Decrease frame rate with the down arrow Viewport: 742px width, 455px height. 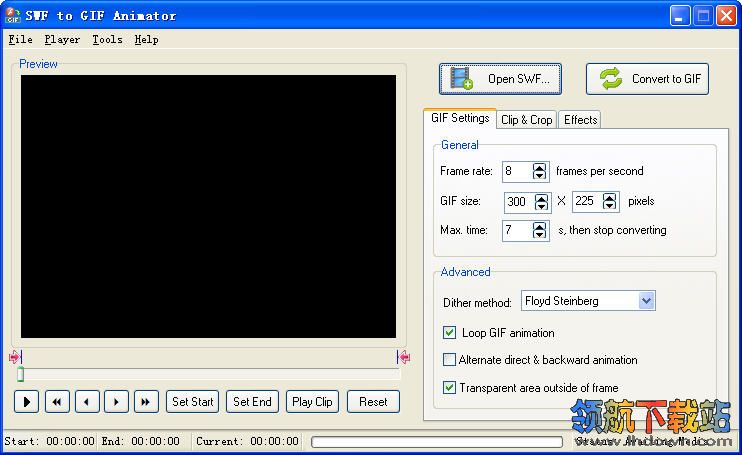[x=539, y=175]
